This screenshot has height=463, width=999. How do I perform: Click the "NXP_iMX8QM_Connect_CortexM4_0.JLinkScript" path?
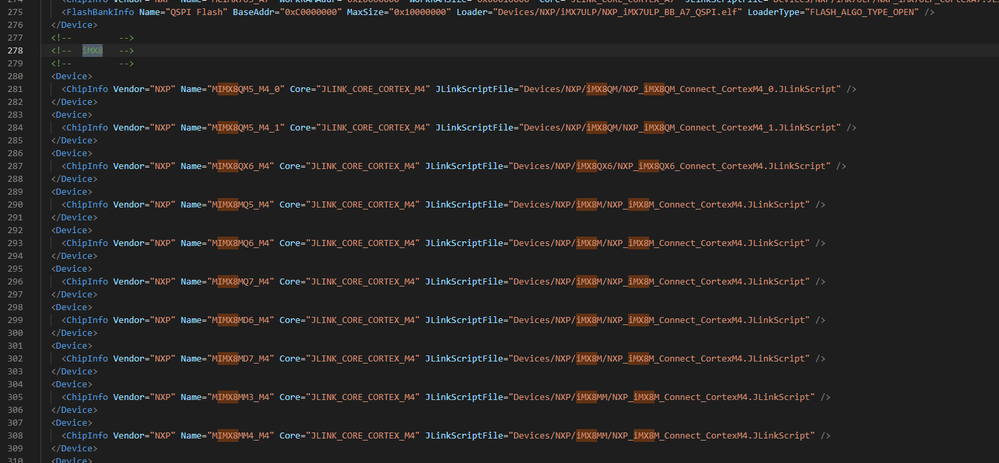point(729,89)
